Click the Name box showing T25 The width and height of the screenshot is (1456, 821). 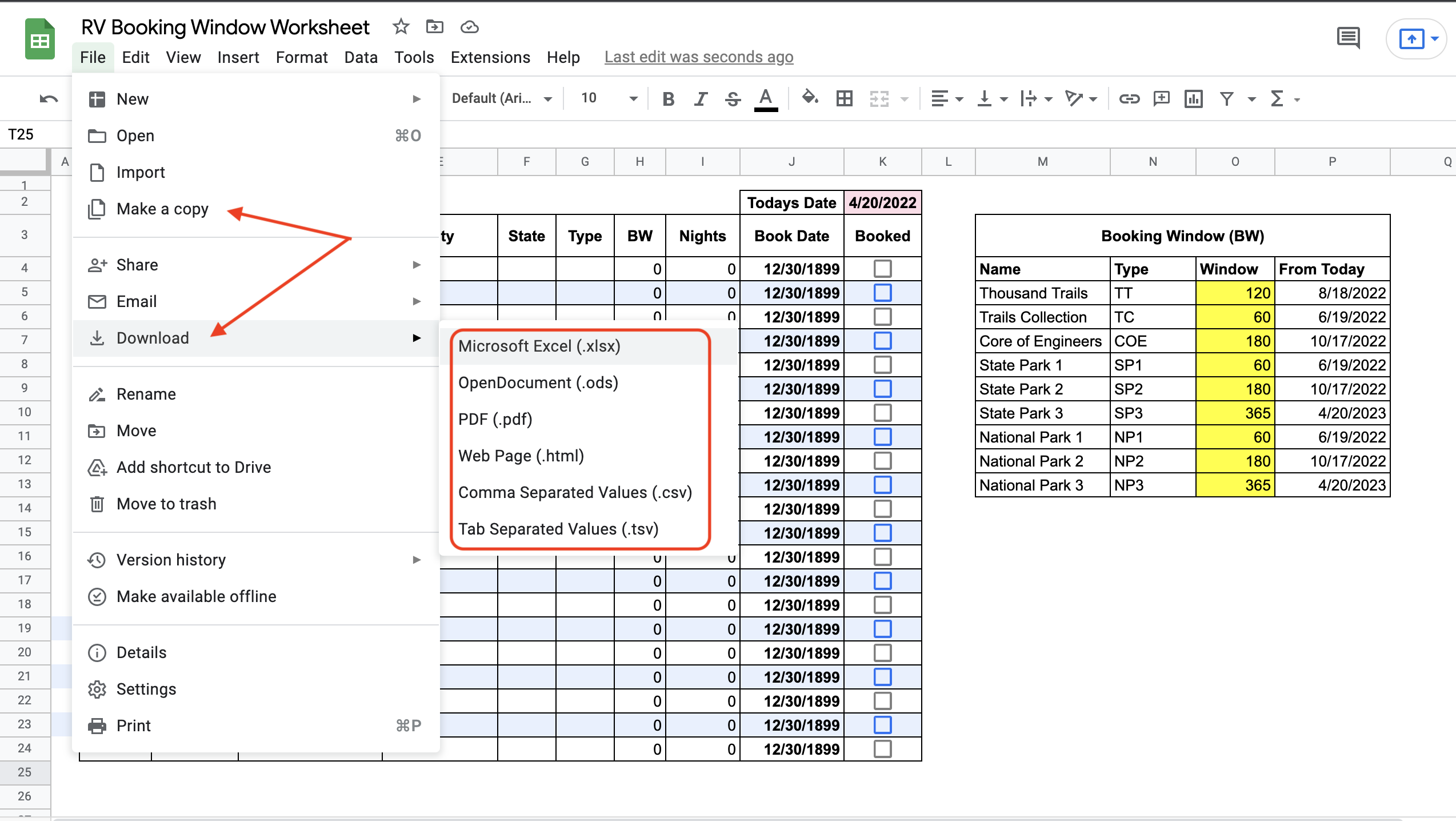pos(36,134)
